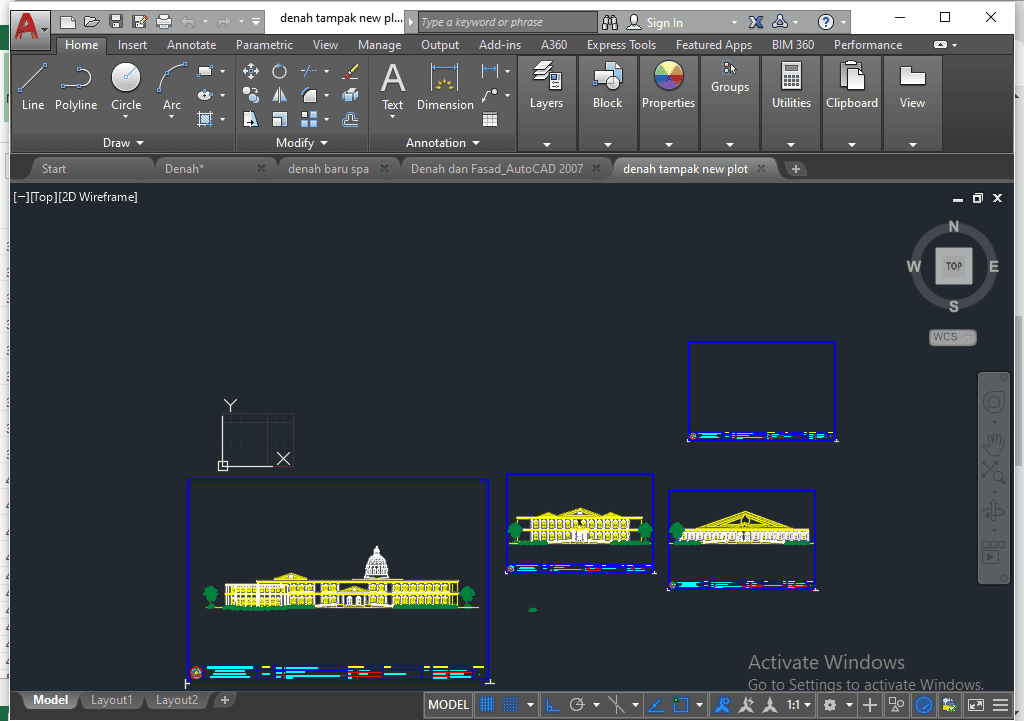The height and width of the screenshot is (721, 1024).
Task: Open the Block panel
Action: pos(607,86)
